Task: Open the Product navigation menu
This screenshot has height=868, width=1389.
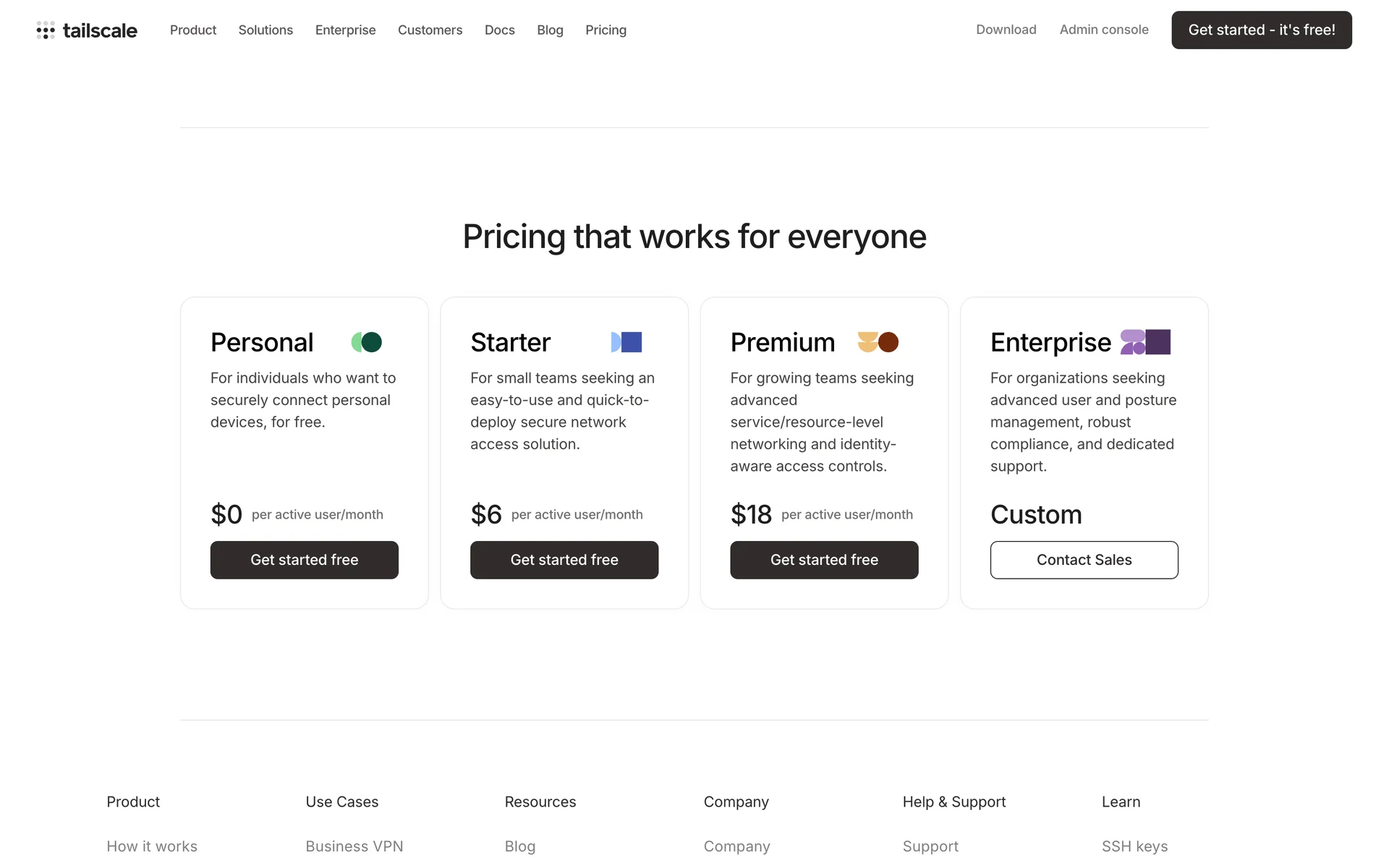Action: tap(193, 30)
